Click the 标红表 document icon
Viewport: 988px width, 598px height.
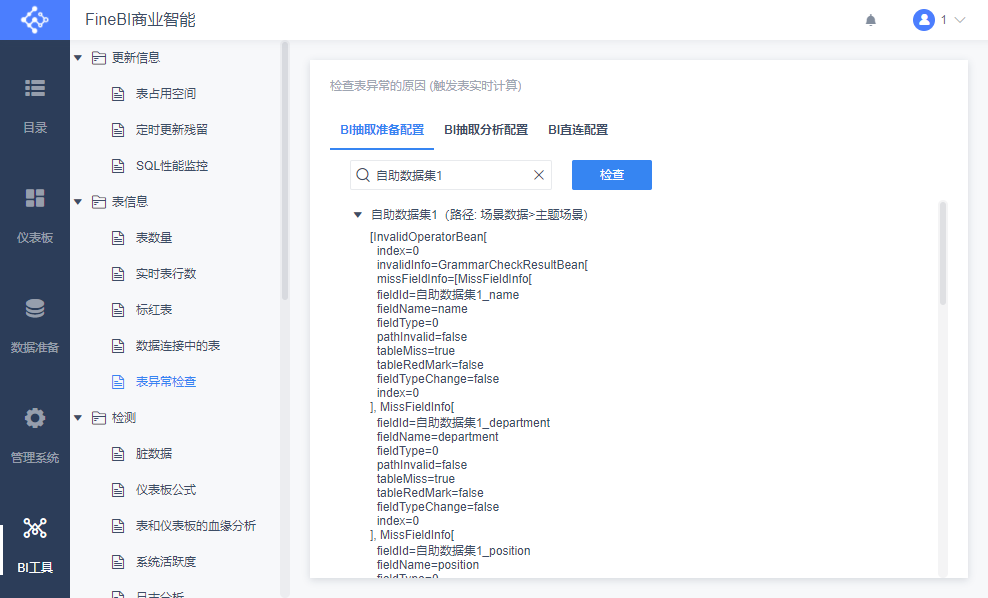point(118,309)
